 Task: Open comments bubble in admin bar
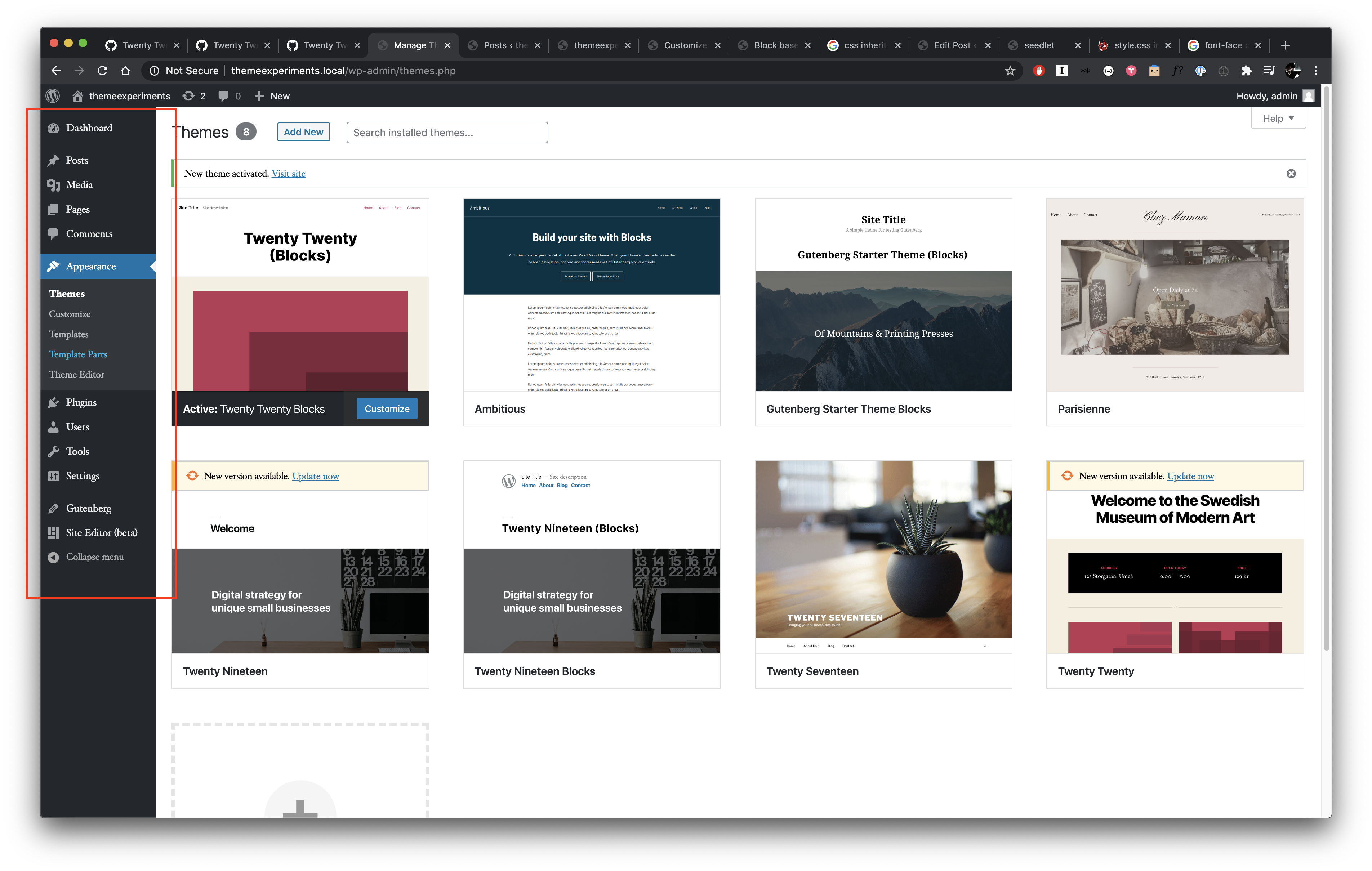[230, 96]
